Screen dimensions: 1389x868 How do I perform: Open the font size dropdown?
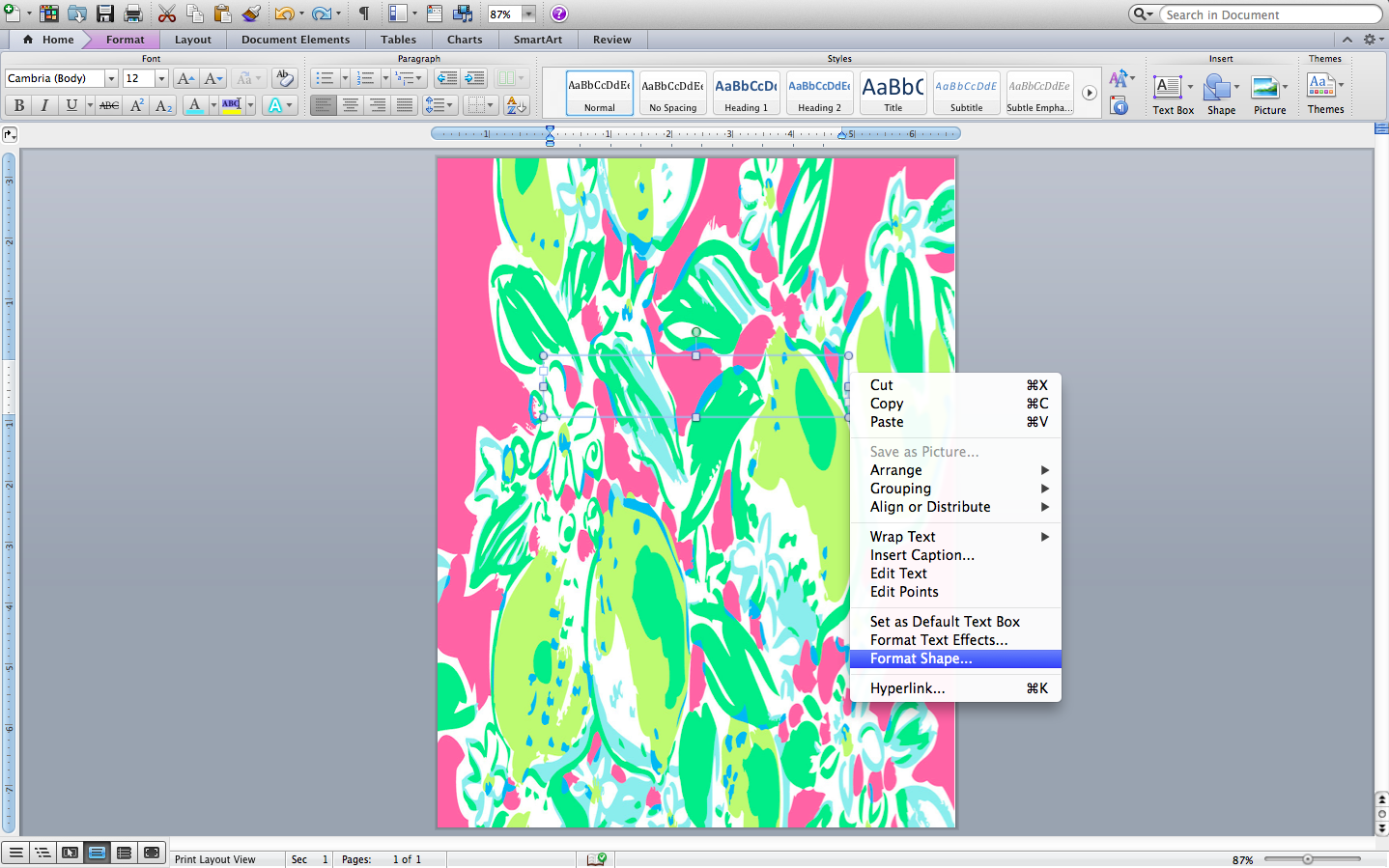[x=161, y=78]
